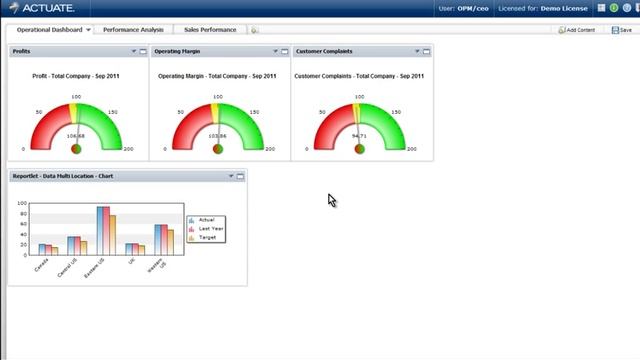This screenshot has height=360, width=640.
Task: Open Profits gadget menu arrow
Action: point(133,51)
